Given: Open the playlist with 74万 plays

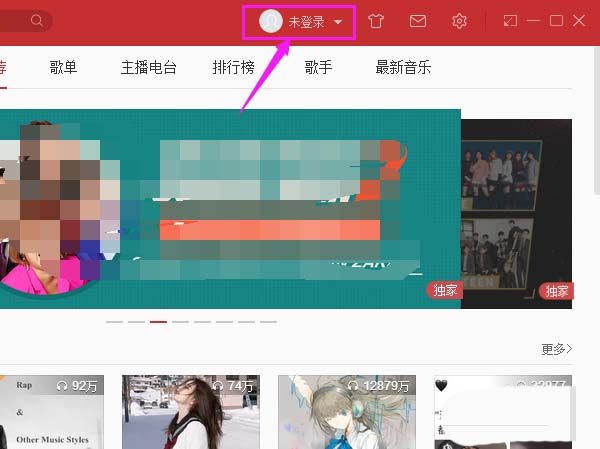Looking at the screenshot, I should [x=191, y=412].
